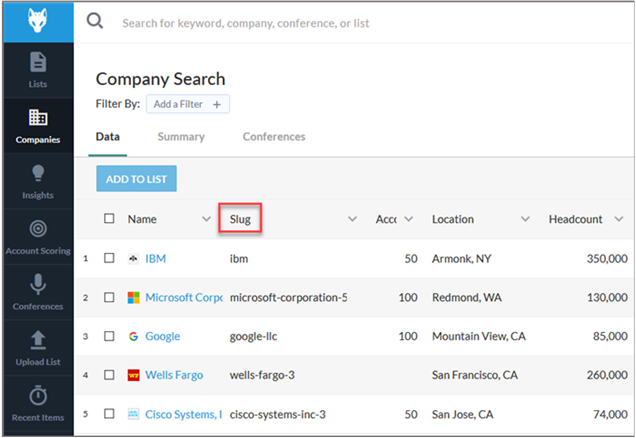Open the Account Scoring target icon
The image size is (636, 438).
tap(37, 230)
